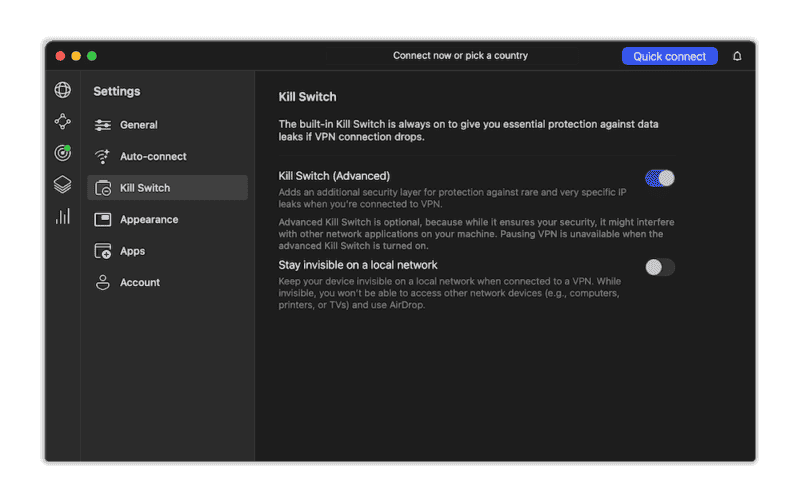
Task: Enable Stay invisible on a local network
Action: 660,267
